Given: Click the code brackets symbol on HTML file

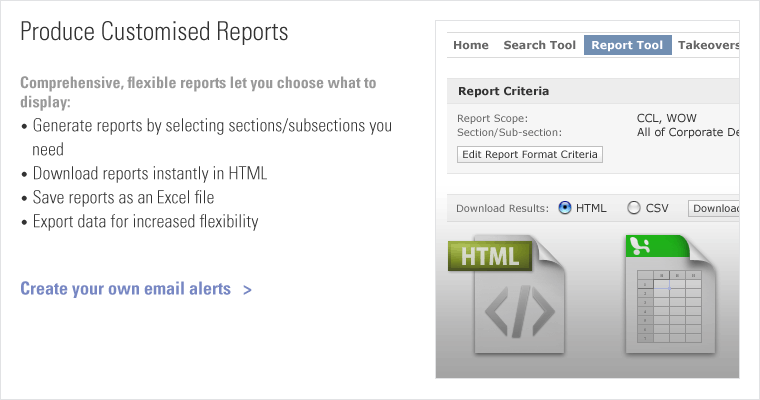Looking at the screenshot, I should coord(519,314).
